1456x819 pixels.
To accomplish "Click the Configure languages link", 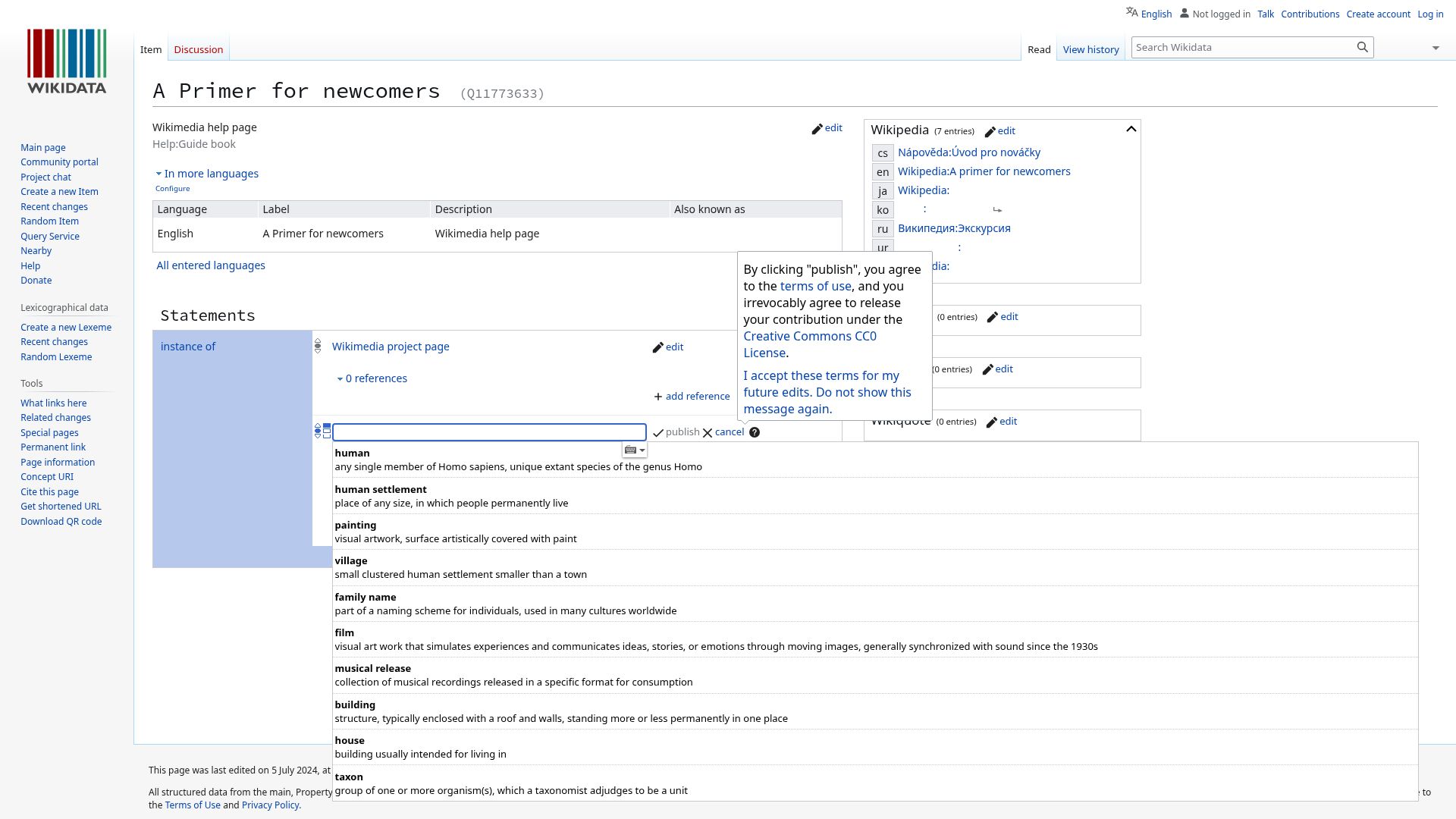I will point(173,189).
